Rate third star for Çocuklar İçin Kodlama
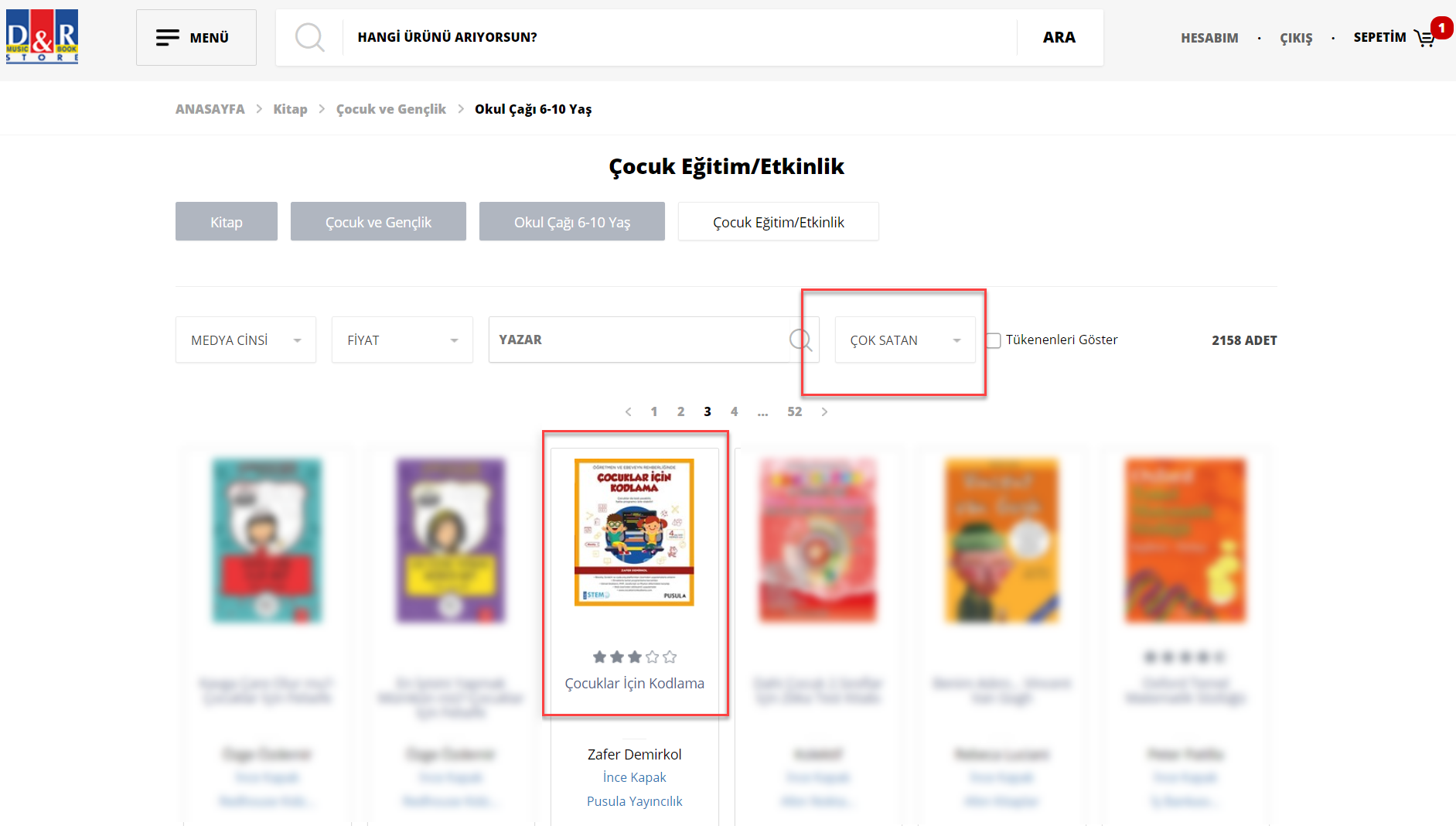The height and width of the screenshot is (826, 1456). [x=635, y=657]
